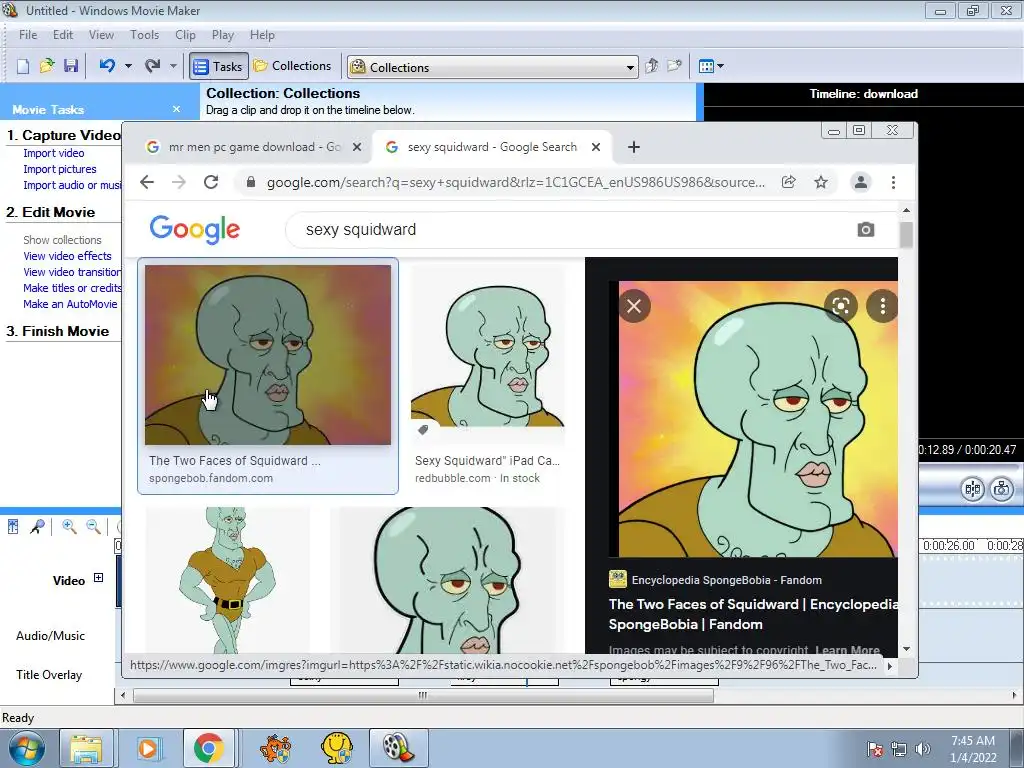Open the preview image three-dot options

pos(882,306)
